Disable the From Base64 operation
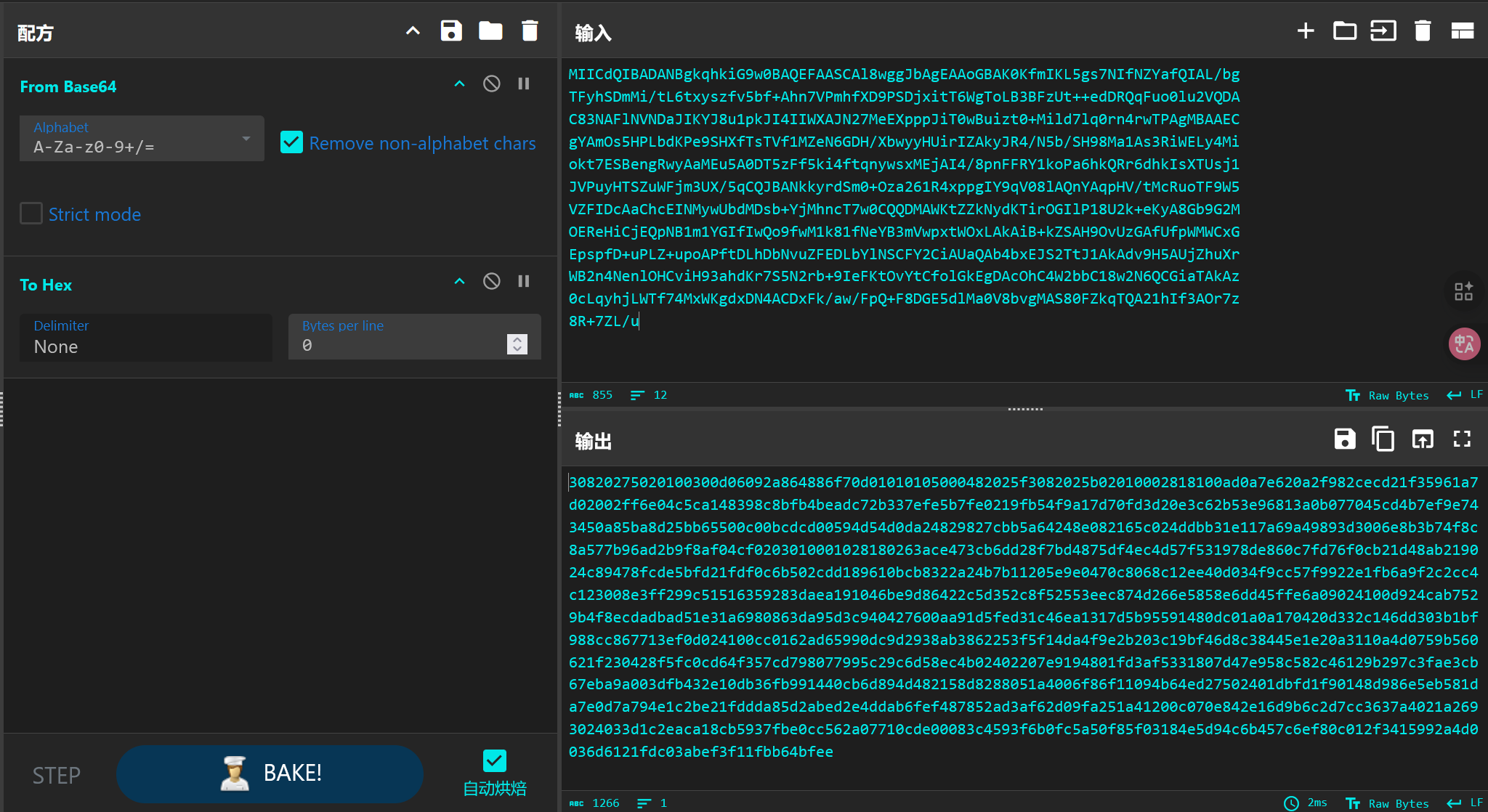1488x812 pixels. coord(491,84)
